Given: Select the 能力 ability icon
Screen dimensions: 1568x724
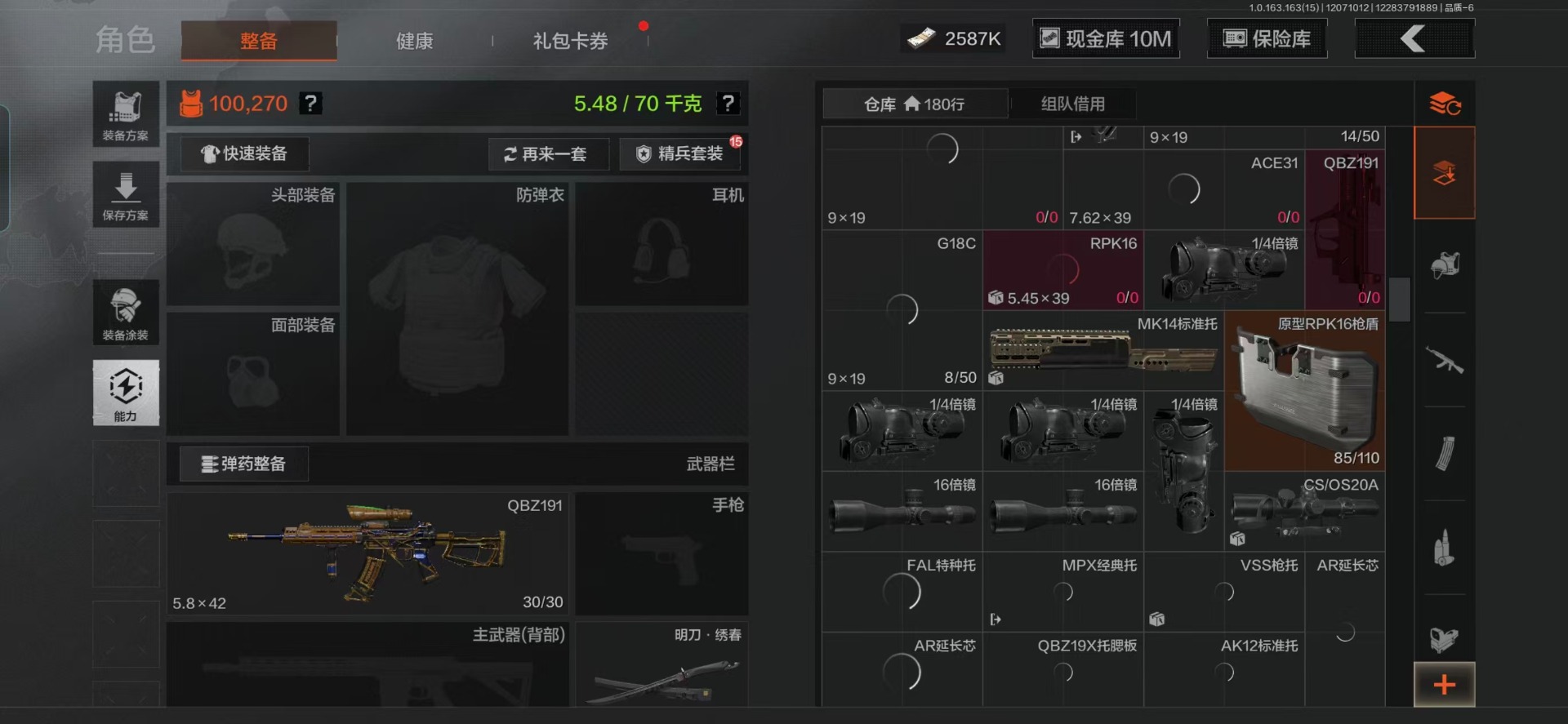Looking at the screenshot, I should [126, 393].
